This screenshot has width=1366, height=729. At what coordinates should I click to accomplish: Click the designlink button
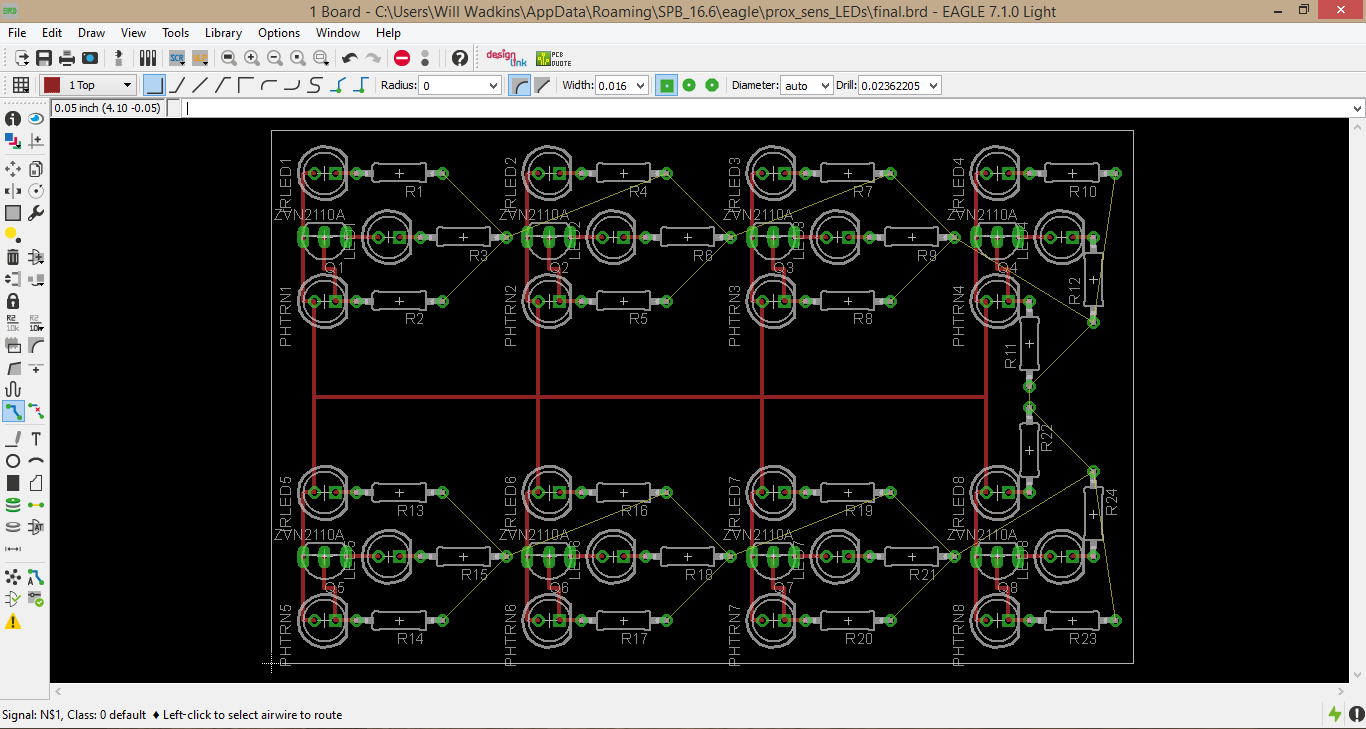tap(505, 58)
